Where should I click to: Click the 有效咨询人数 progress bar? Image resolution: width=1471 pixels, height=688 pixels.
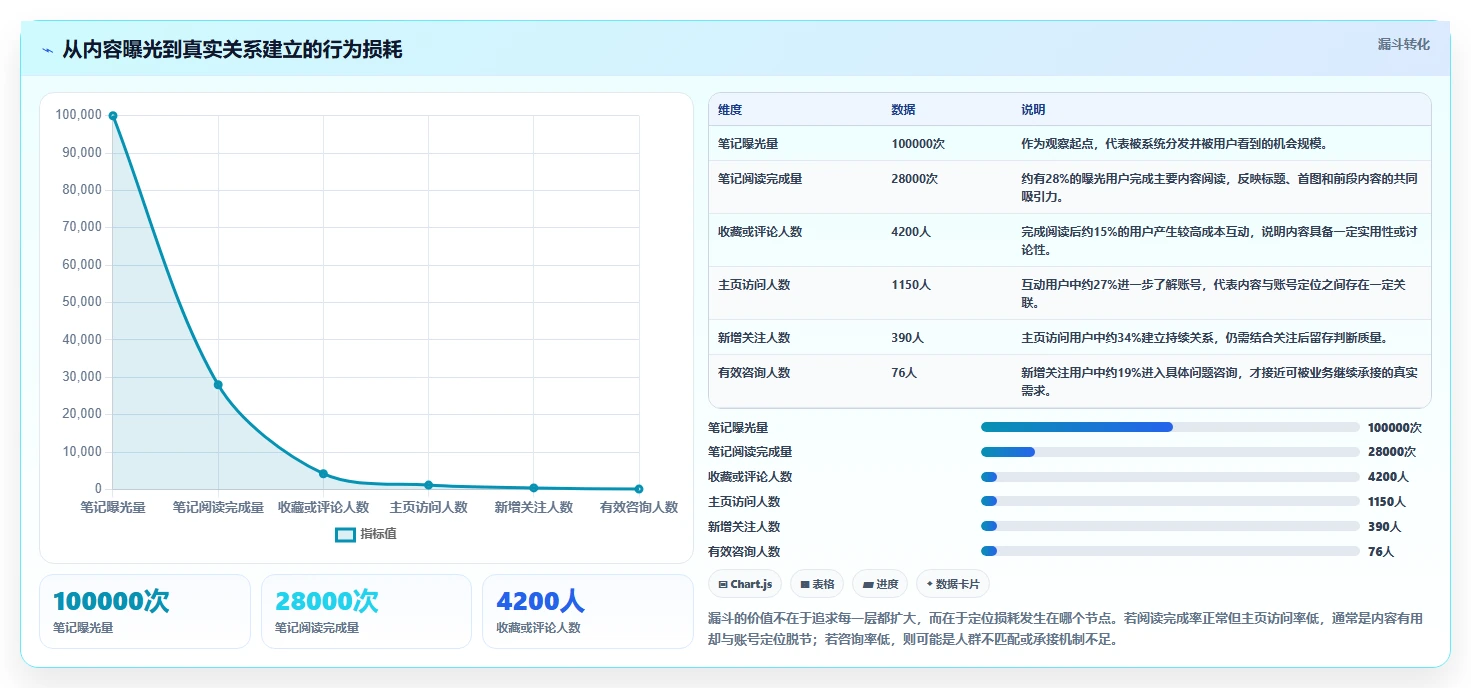pos(1170,552)
